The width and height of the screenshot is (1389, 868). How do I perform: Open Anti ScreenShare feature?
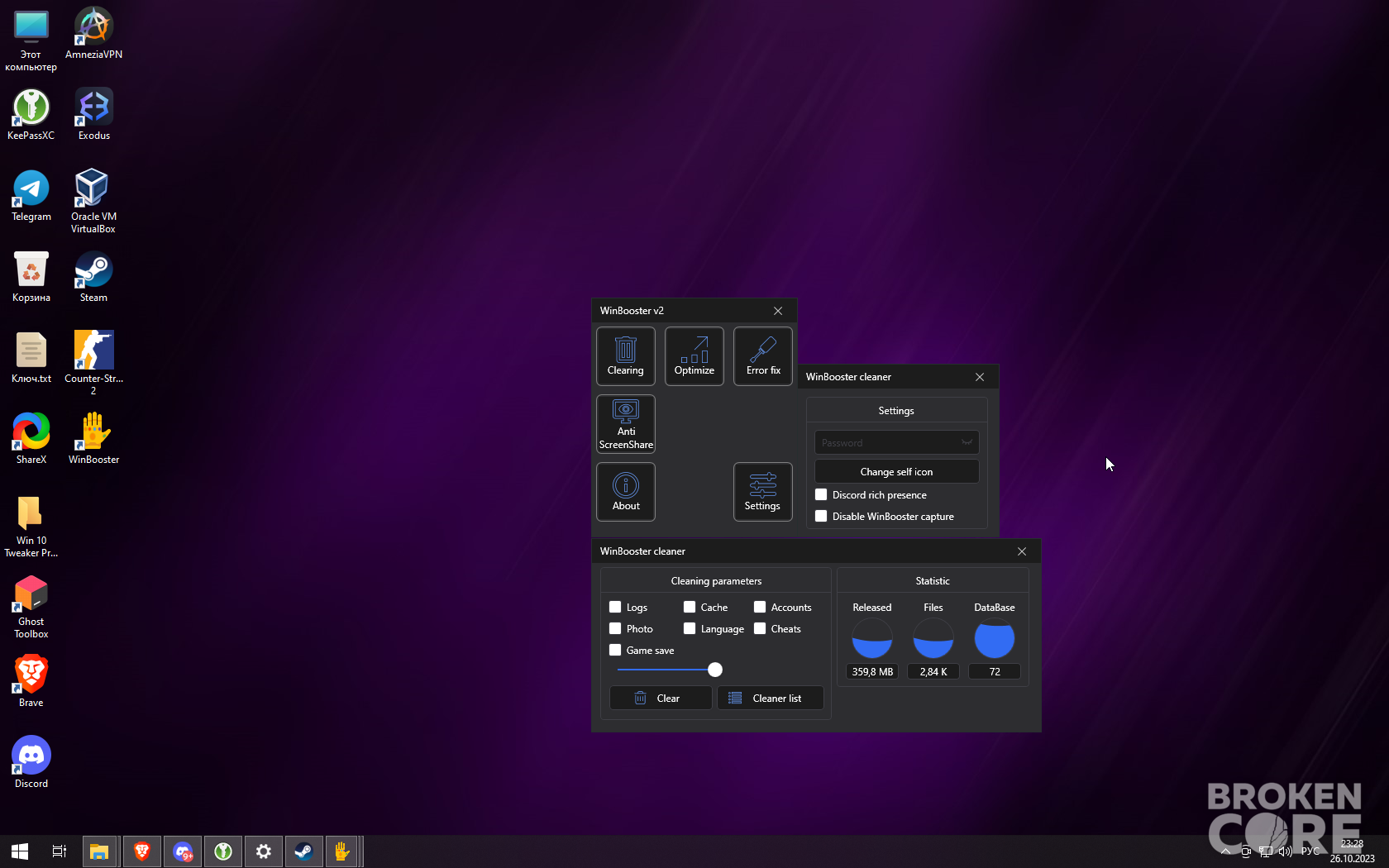coord(625,424)
